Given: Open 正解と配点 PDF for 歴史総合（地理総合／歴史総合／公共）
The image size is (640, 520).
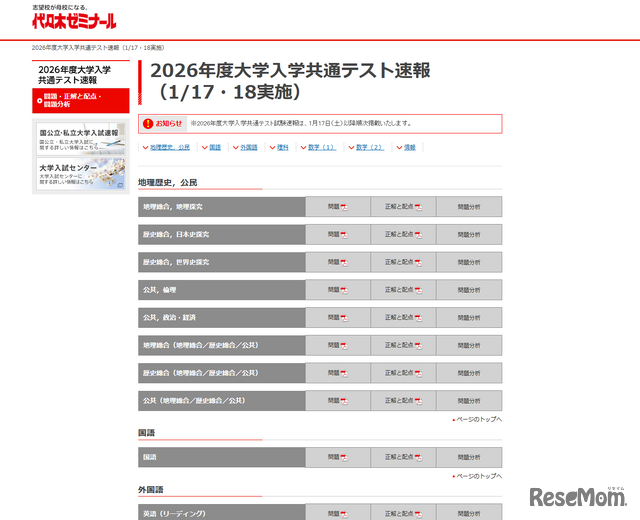Looking at the screenshot, I should 403,373.
